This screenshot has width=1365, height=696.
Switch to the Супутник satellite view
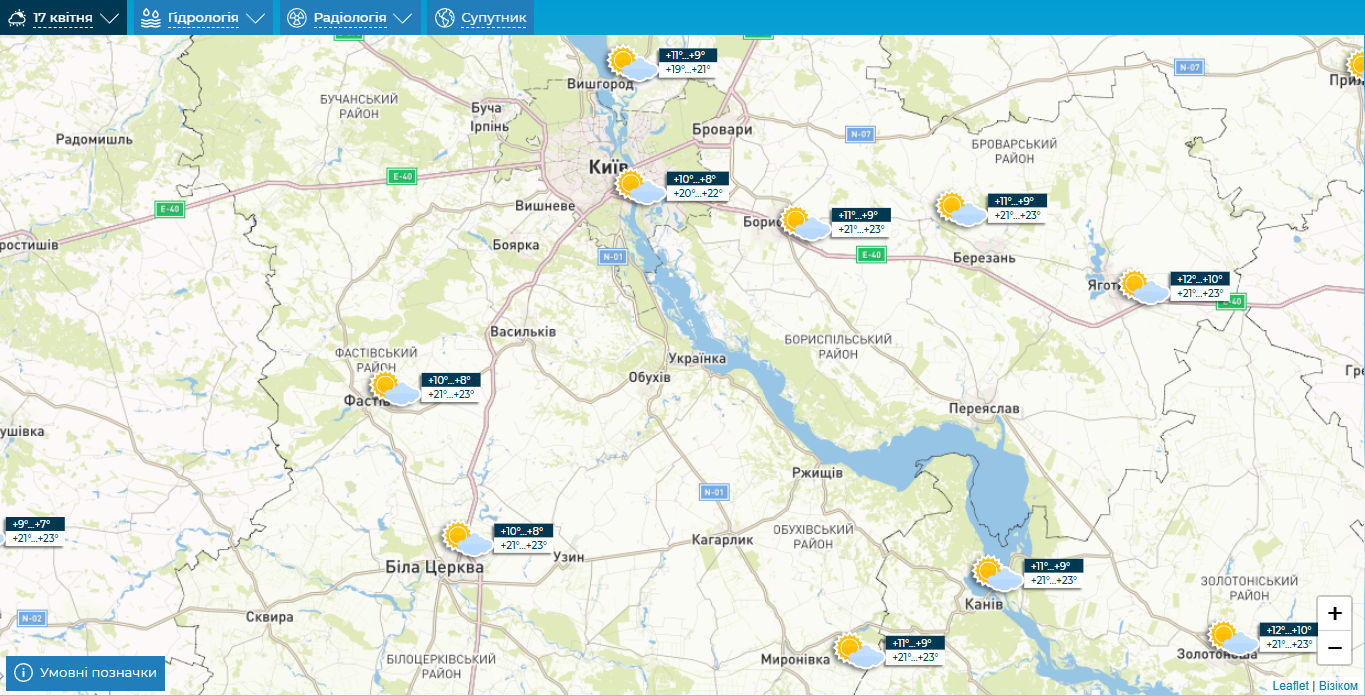click(x=481, y=18)
